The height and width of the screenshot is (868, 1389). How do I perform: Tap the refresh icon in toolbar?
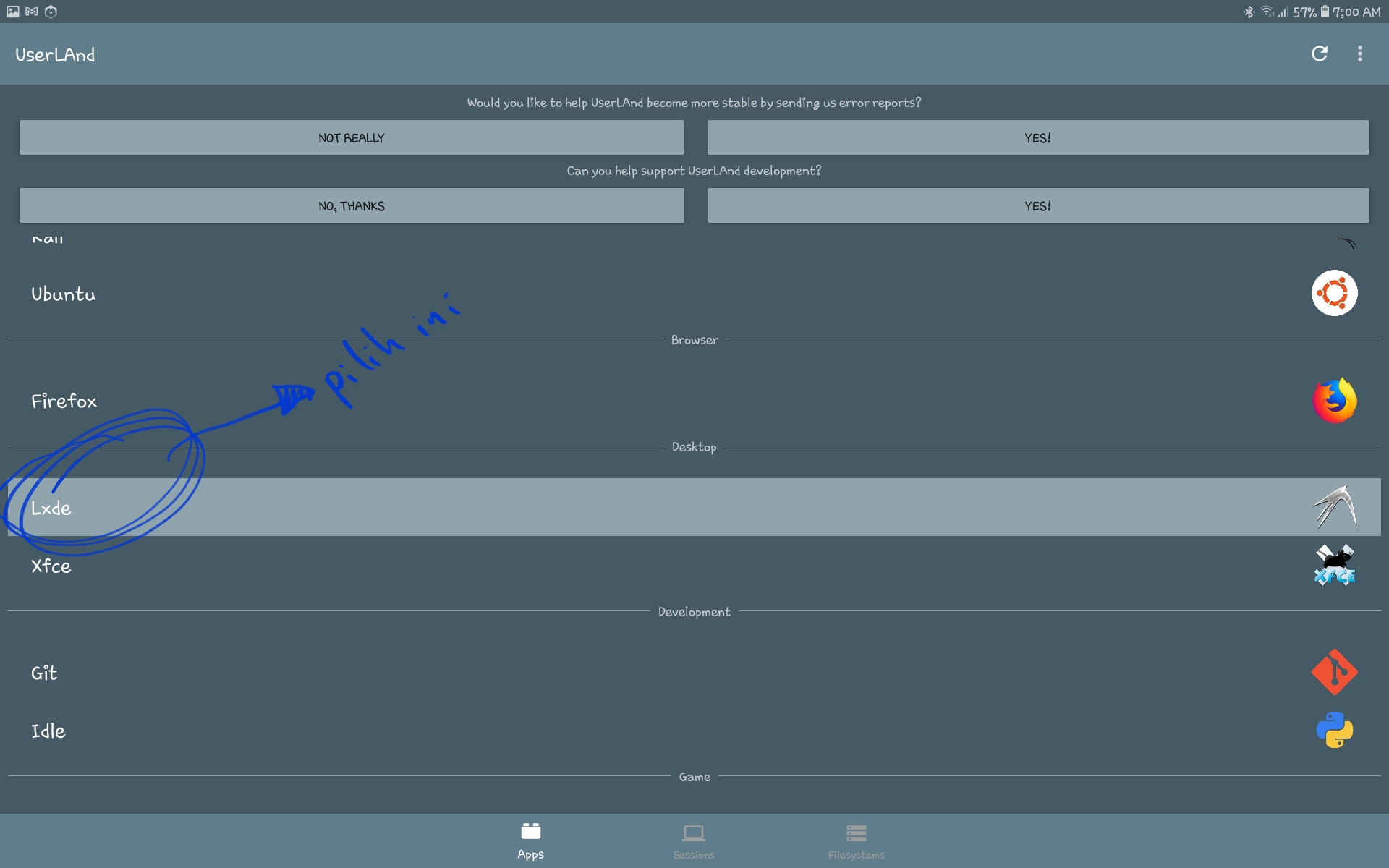(x=1320, y=54)
